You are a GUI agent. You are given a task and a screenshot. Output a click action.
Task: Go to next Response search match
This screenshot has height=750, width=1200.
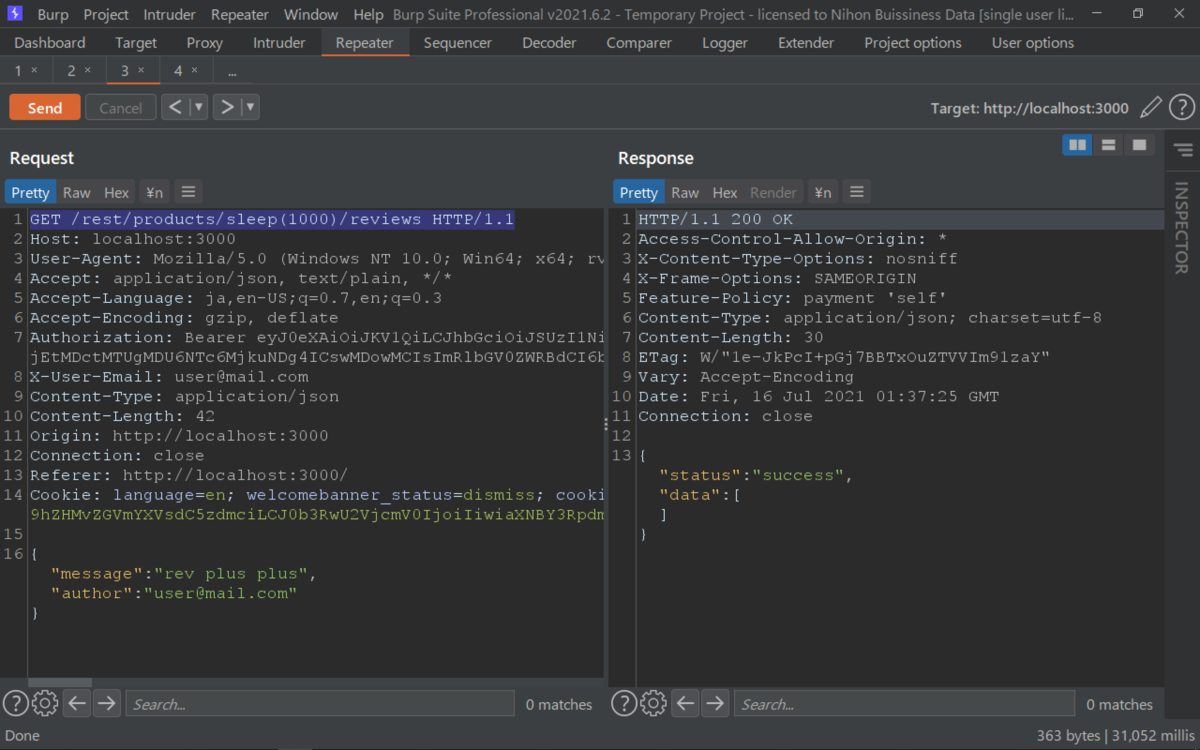[714, 703]
